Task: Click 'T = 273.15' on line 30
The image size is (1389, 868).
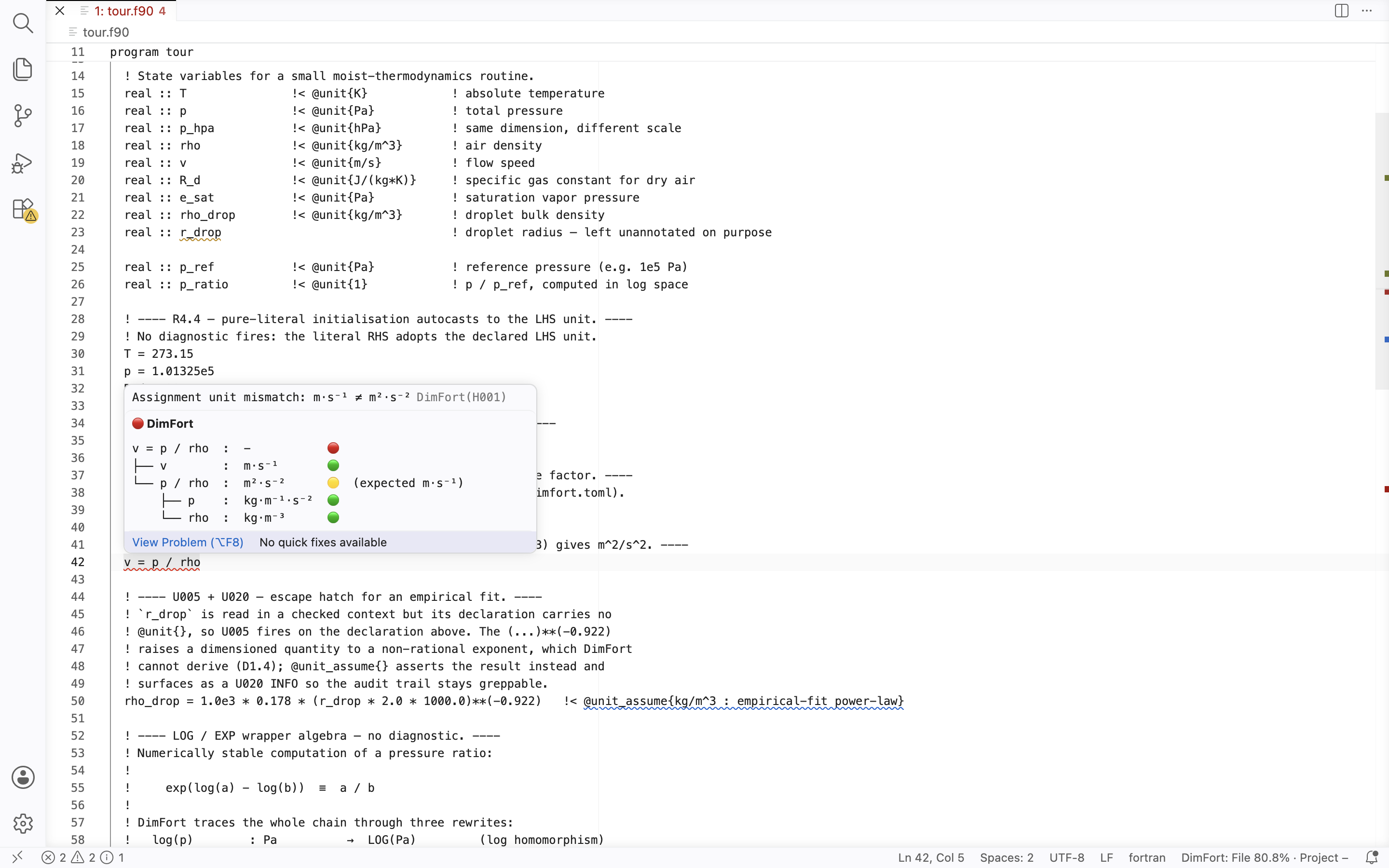Action: (x=158, y=354)
